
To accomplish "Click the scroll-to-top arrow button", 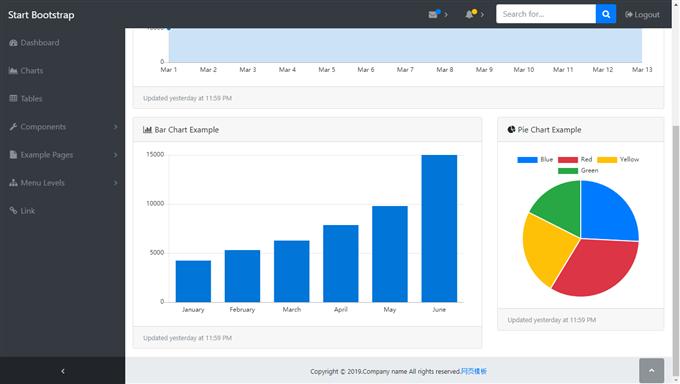I will [x=651, y=371].
